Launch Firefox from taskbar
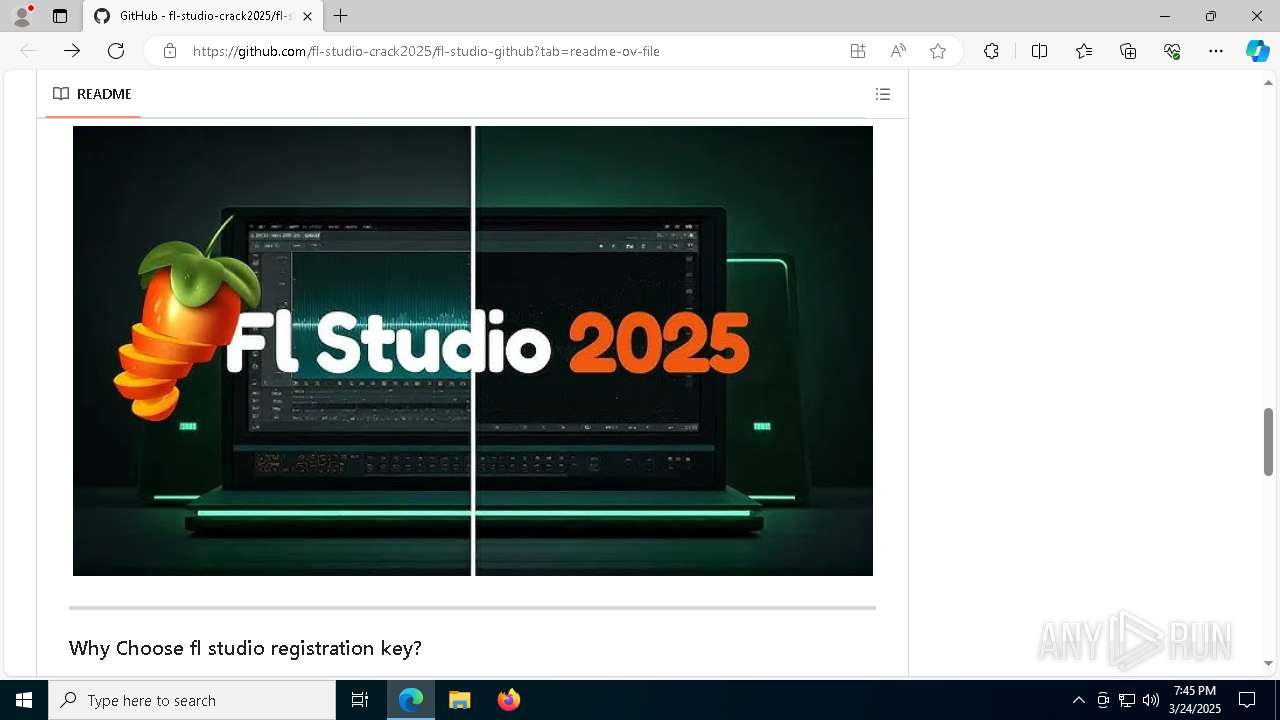Viewport: 1280px width, 720px height. 508,700
